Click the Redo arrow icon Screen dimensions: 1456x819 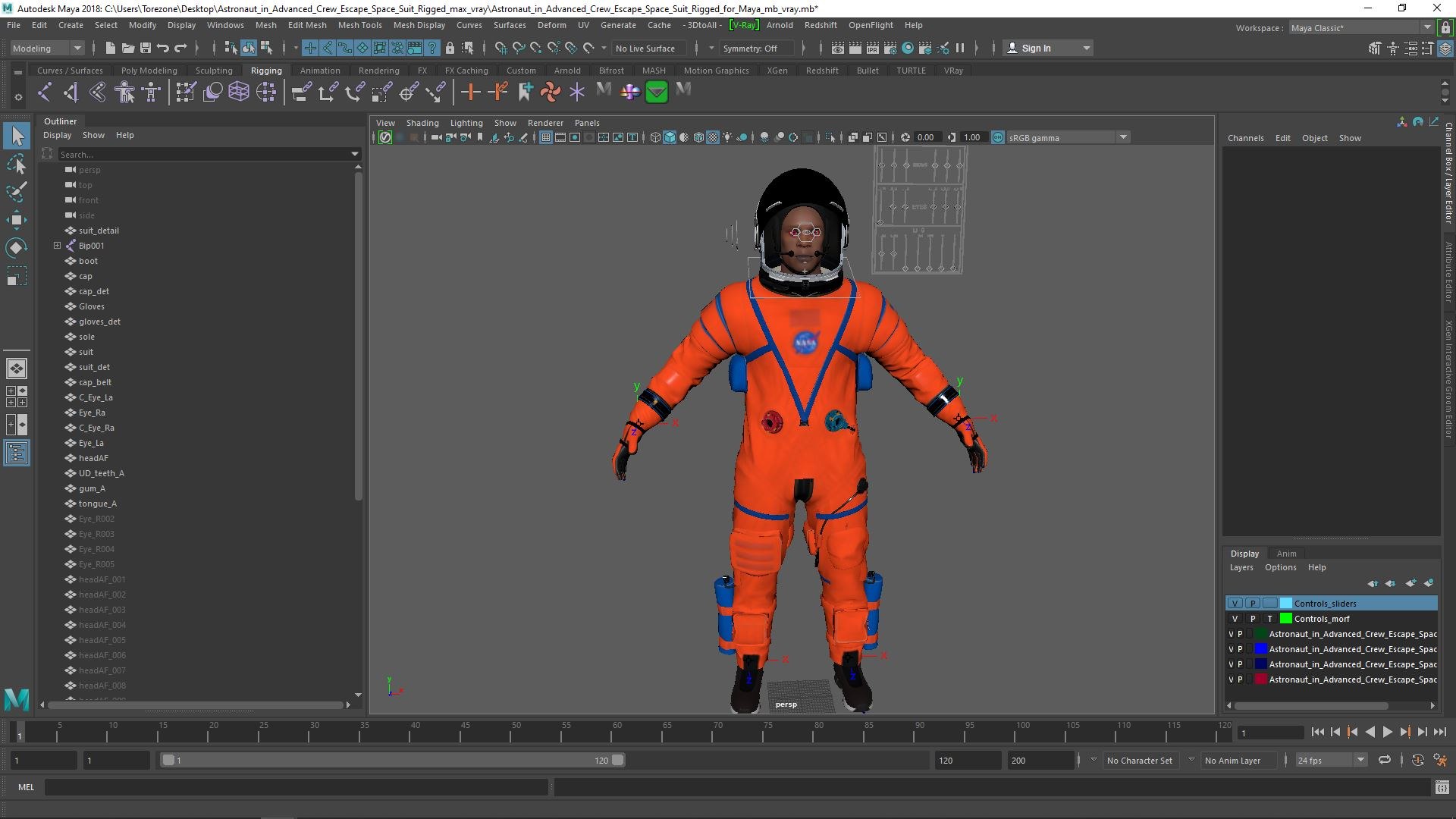coord(180,48)
